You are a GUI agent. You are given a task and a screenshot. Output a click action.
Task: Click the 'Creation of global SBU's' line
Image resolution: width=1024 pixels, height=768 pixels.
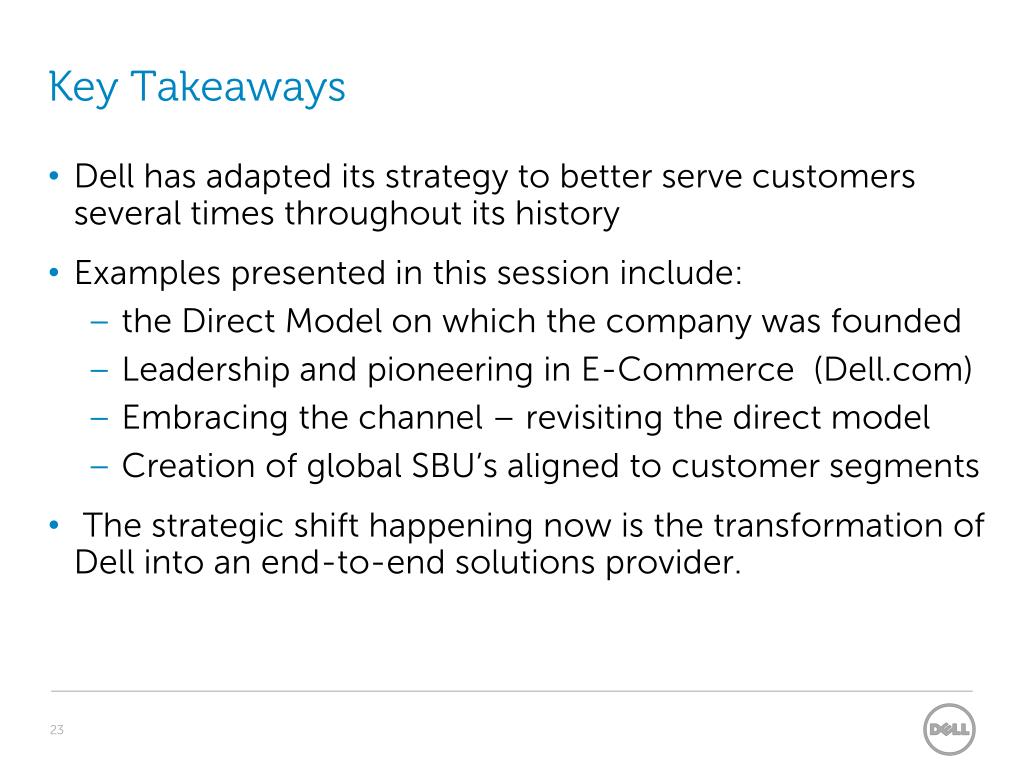(x=551, y=467)
